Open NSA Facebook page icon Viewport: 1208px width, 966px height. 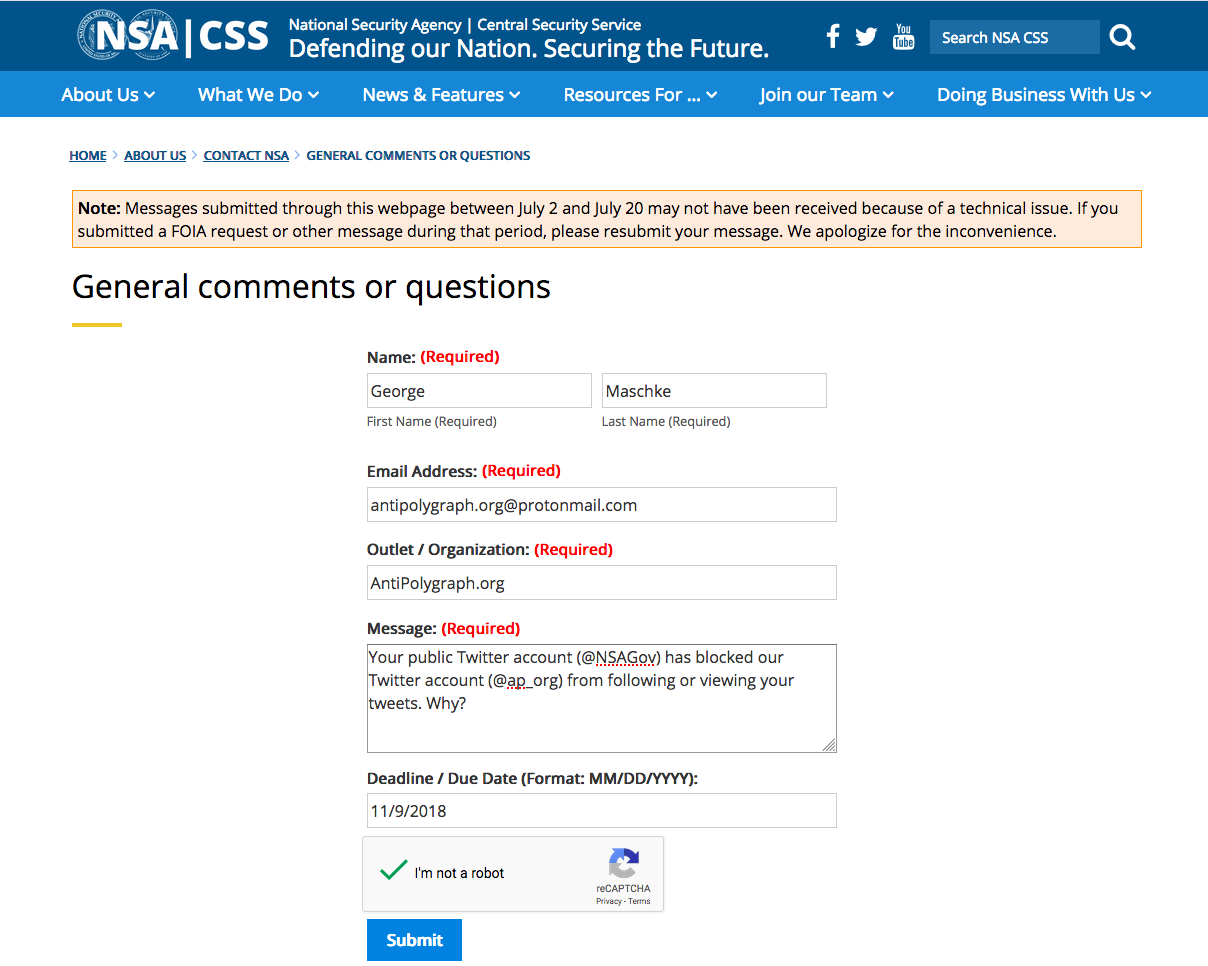833,37
